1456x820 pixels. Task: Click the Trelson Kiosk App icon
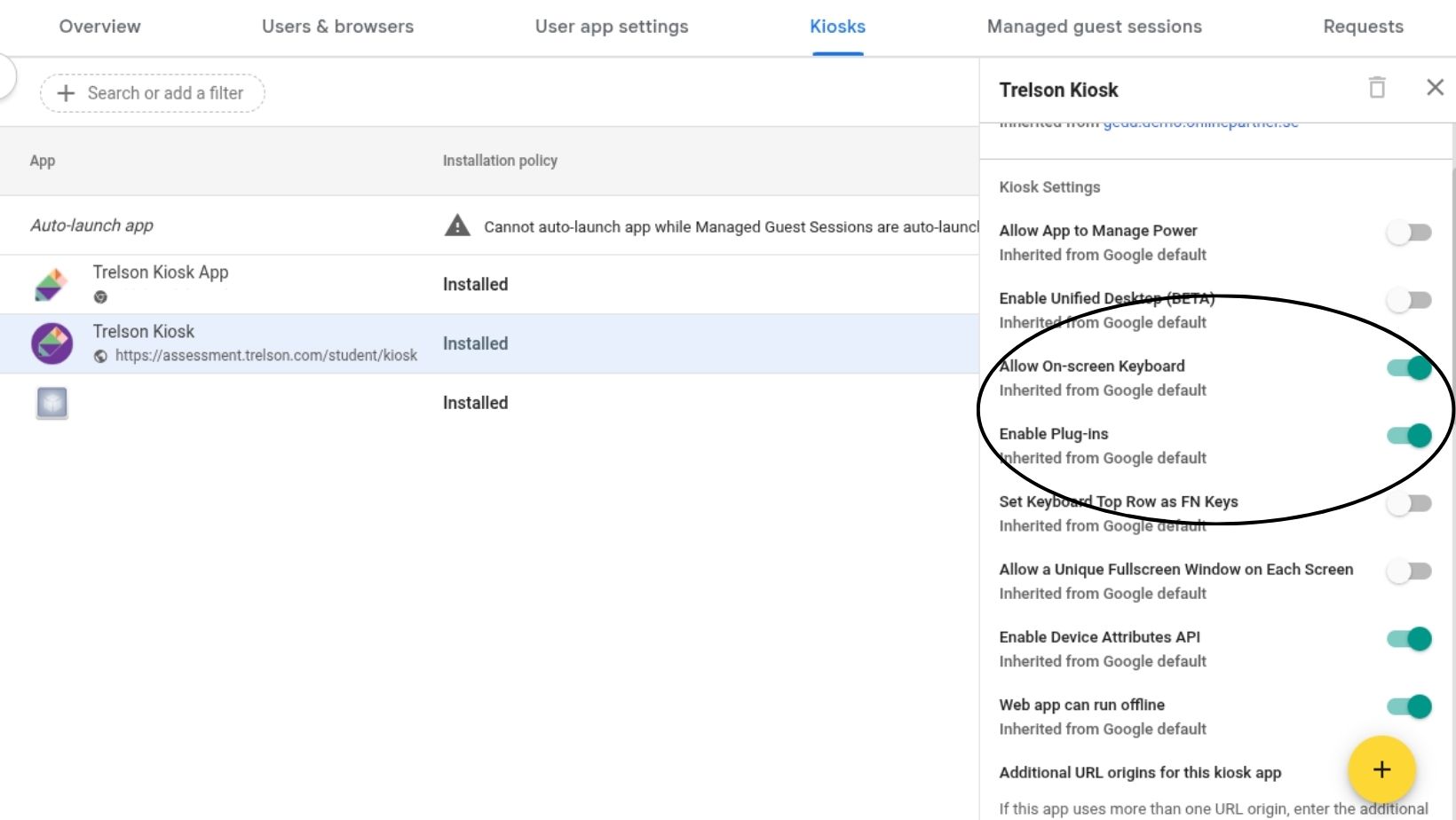pyautogui.click(x=51, y=284)
